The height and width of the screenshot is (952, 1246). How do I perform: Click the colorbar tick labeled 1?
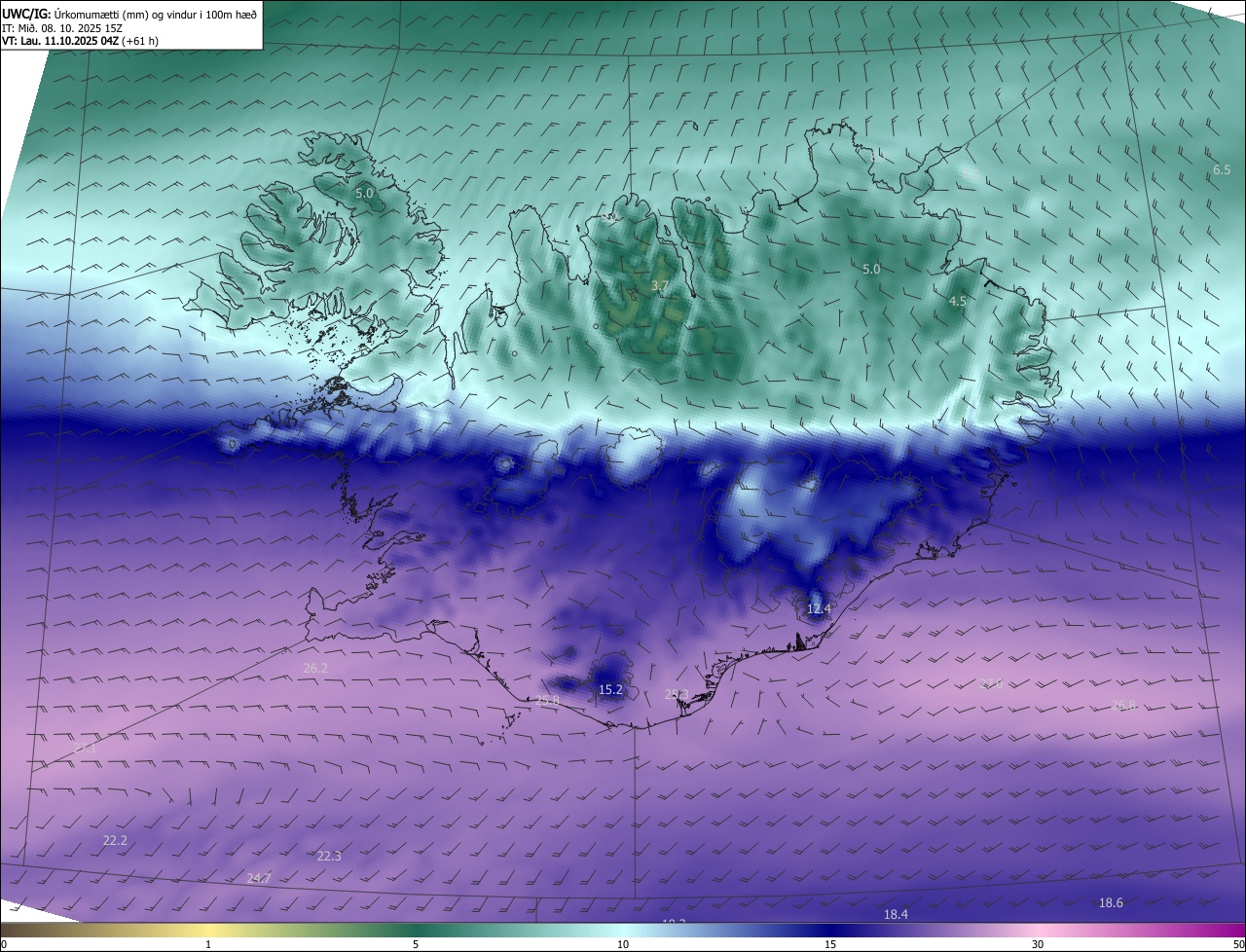pos(208,944)
